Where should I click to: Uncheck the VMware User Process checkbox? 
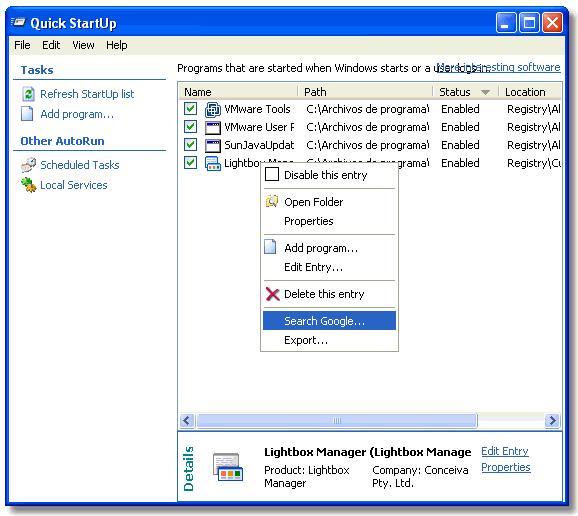tap(190, 127)
